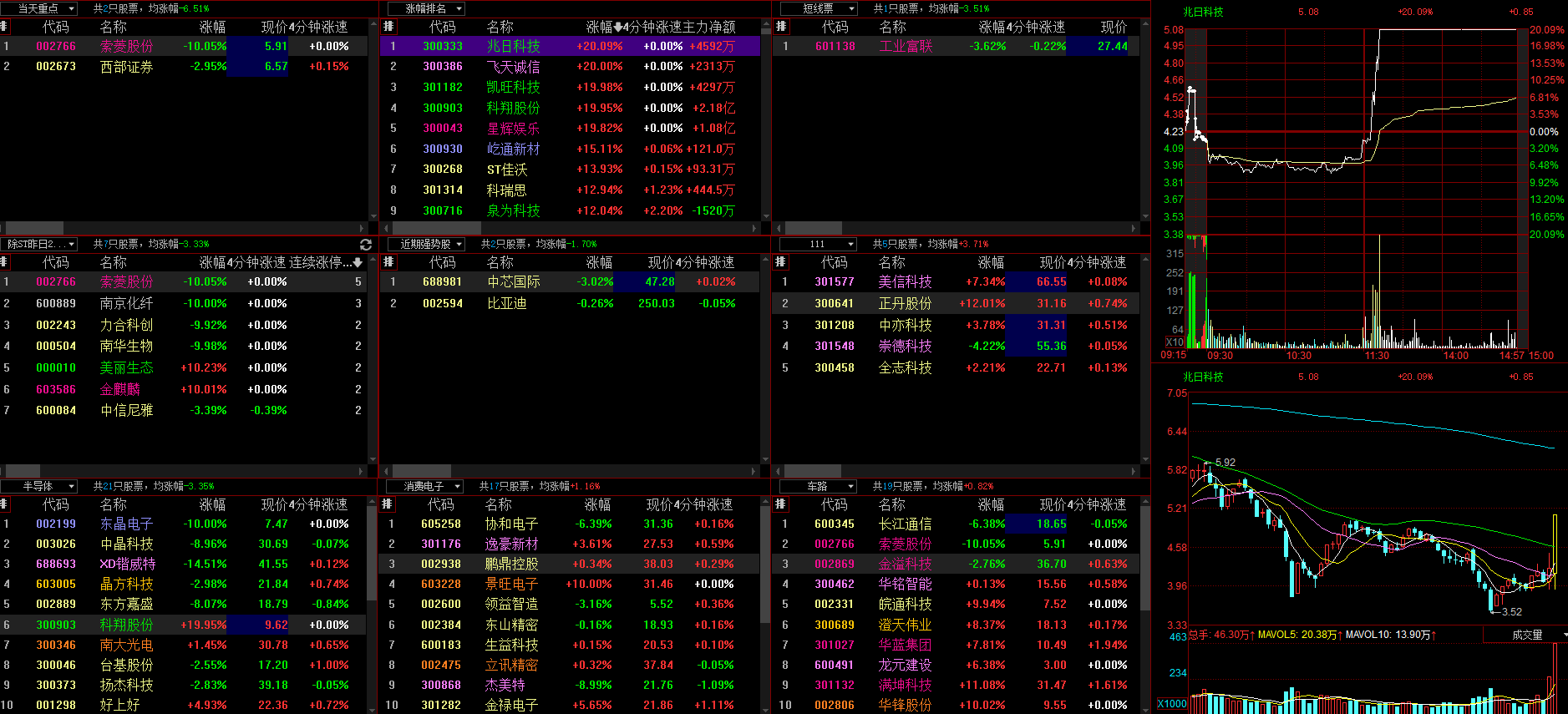
Task: Select 长江通信 in 车路 panel
Action: (956, 524)
